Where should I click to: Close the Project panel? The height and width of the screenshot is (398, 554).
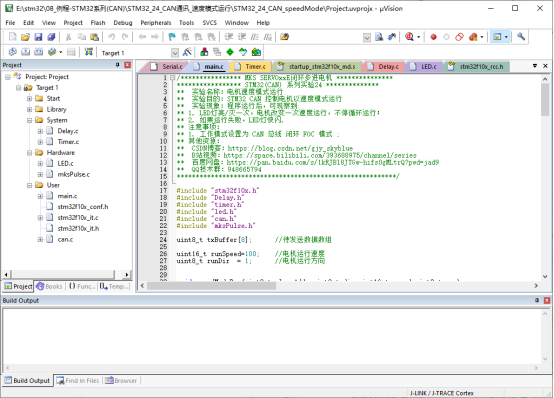pos(128,65)
